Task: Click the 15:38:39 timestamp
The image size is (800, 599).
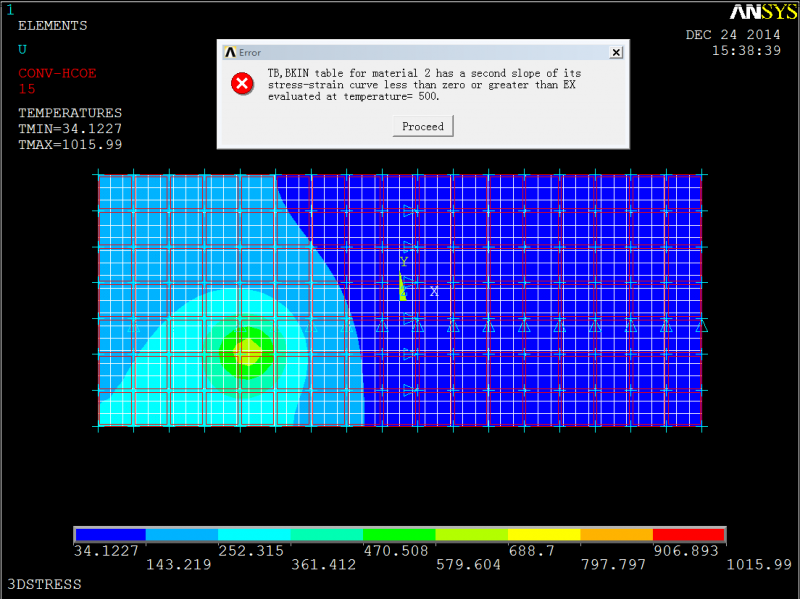Action: (746, 51)
